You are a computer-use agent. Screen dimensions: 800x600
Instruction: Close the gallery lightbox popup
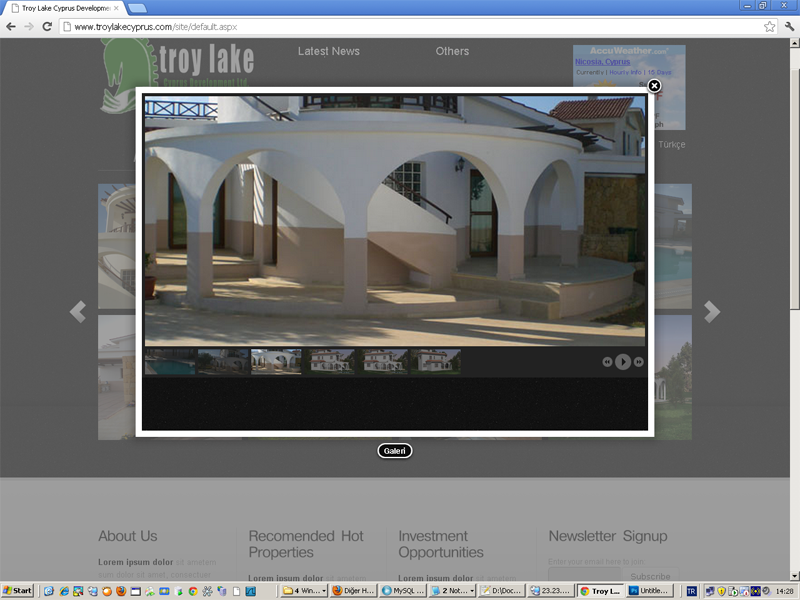tap(654, 86)
